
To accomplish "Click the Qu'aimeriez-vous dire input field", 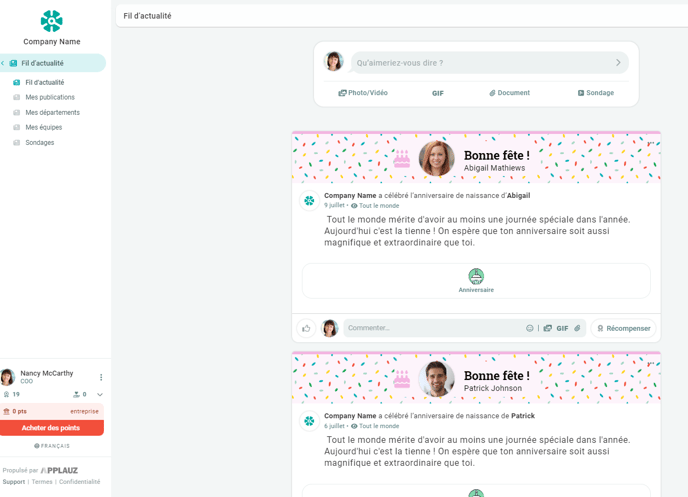I will coord(480,63).
